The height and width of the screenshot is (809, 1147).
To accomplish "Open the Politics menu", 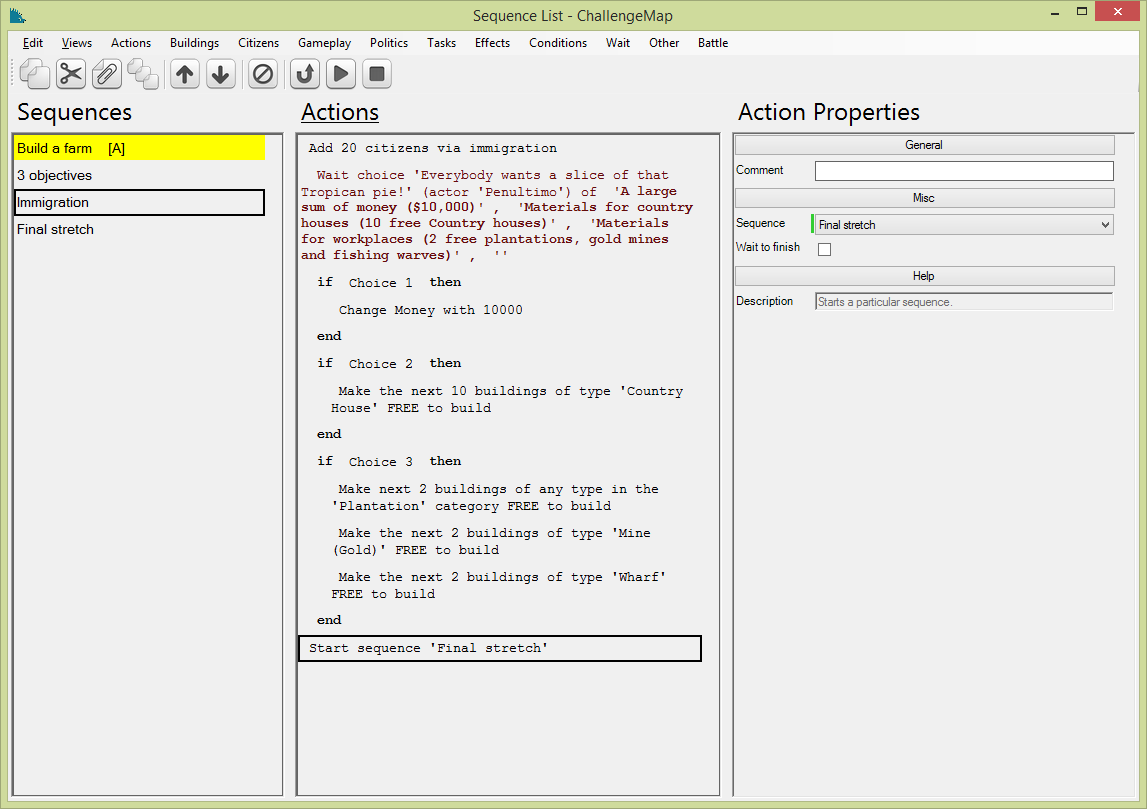I will tap(388, 42).
